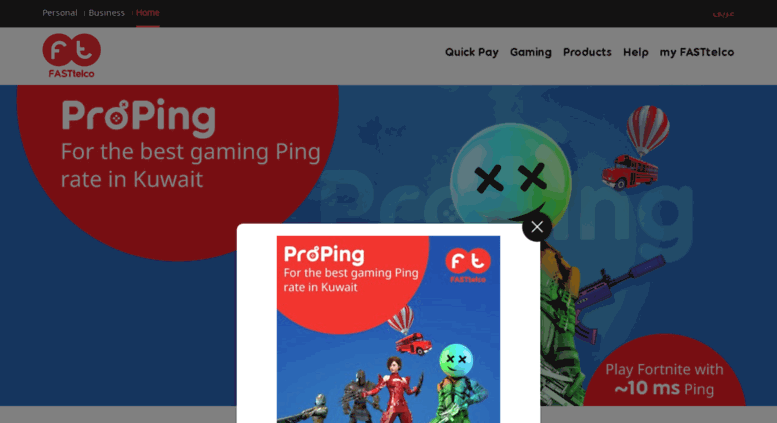The image size is (777, 423).
Task: Open the my FASTtelco menu
Action: pos(696,52)
